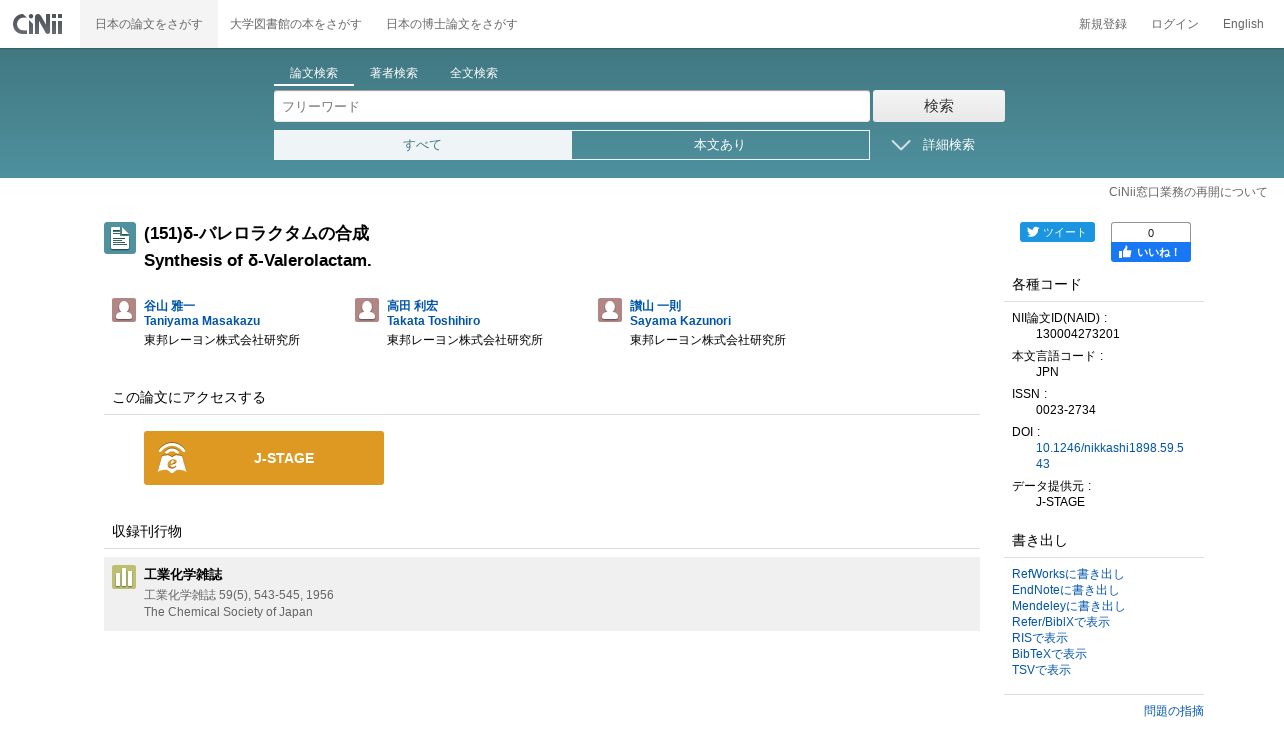This screenshot has height=751, width=1284.
Task: Click ログイン link
Action: 1175,24
